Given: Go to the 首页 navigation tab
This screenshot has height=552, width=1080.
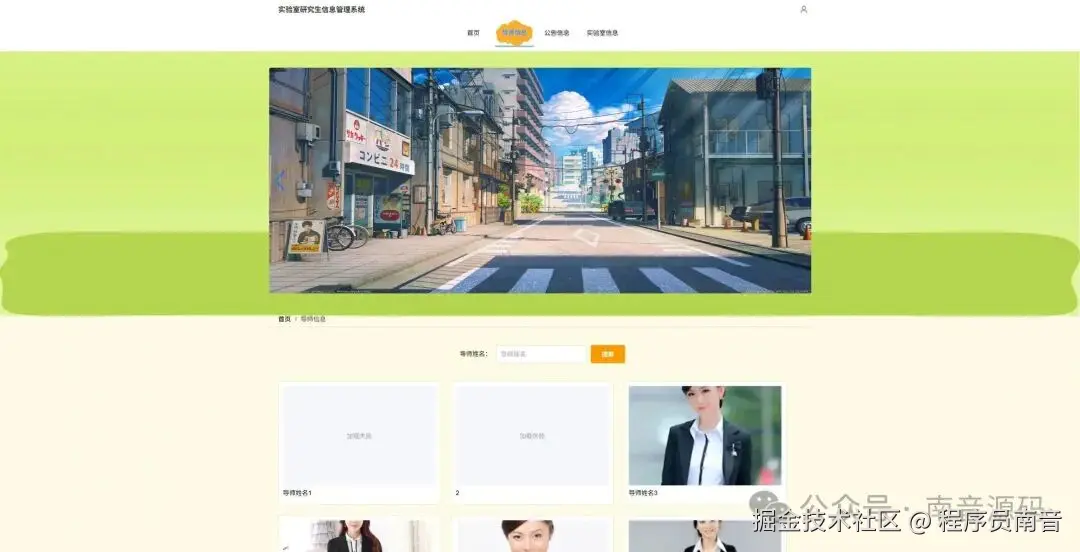Looking at the screenshot, I should pos(473,33).
